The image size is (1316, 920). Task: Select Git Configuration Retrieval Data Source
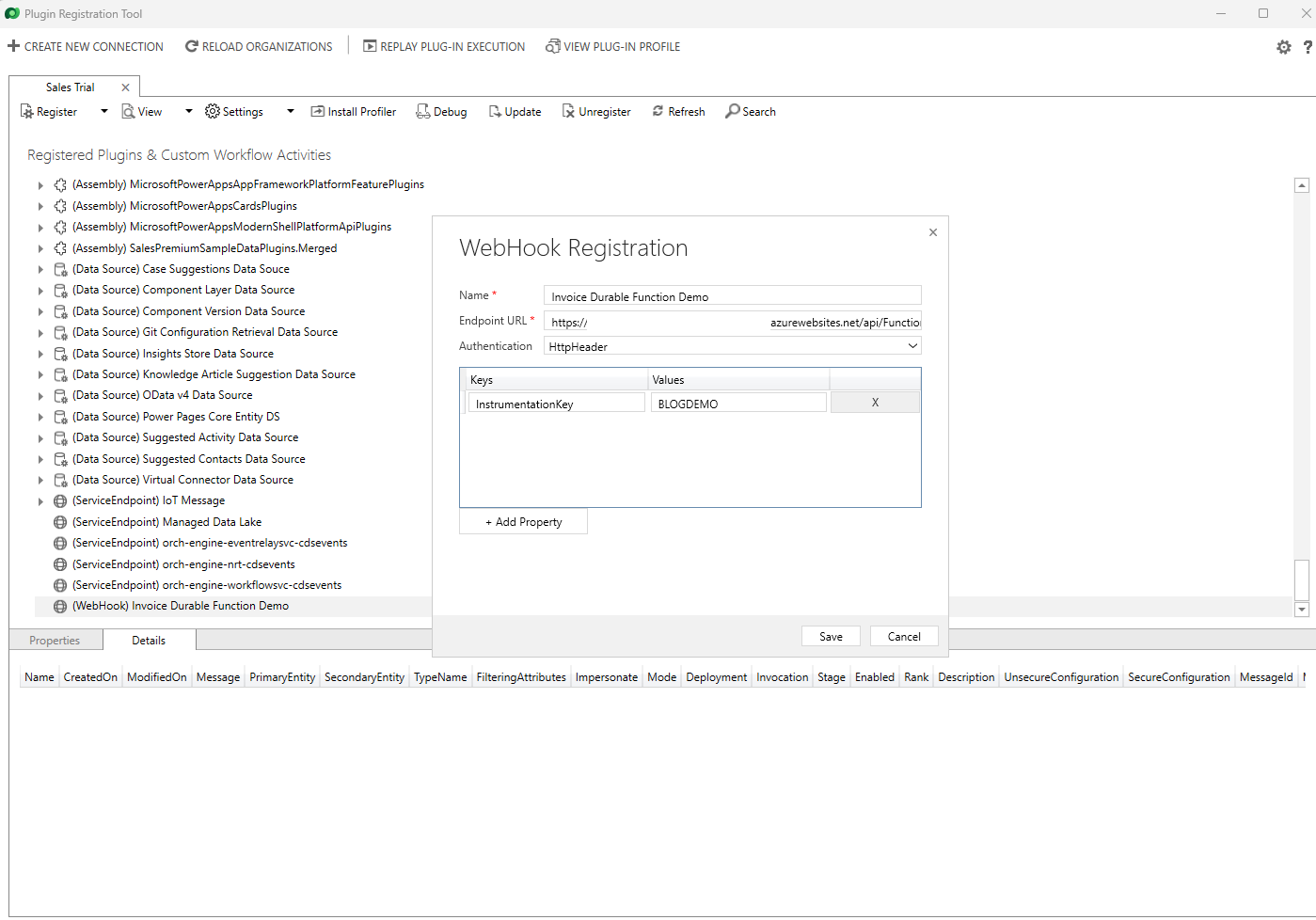tap(205, 332)
